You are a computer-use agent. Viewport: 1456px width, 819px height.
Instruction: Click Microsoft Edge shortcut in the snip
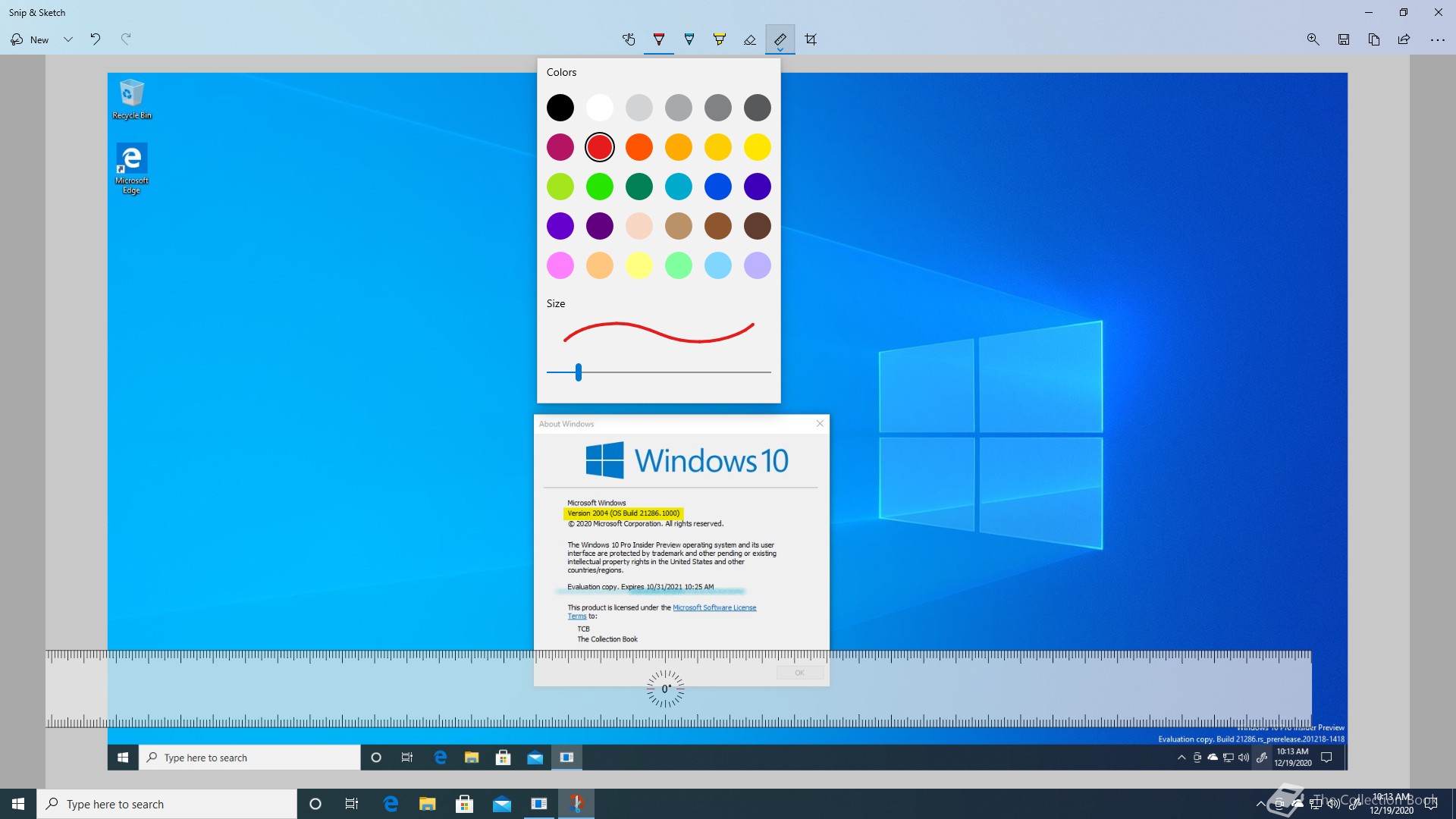point(132,169)
